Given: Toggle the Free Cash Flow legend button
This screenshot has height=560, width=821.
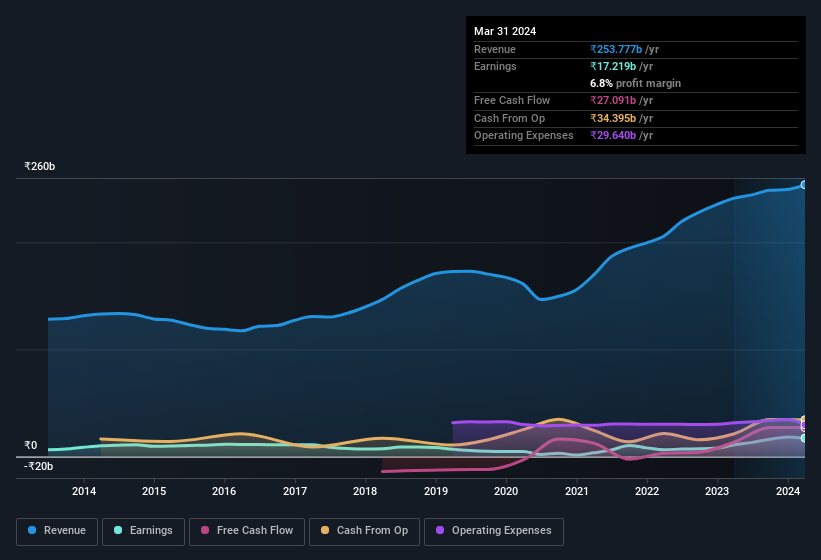Looking at the screenshot, I should 247,531.
